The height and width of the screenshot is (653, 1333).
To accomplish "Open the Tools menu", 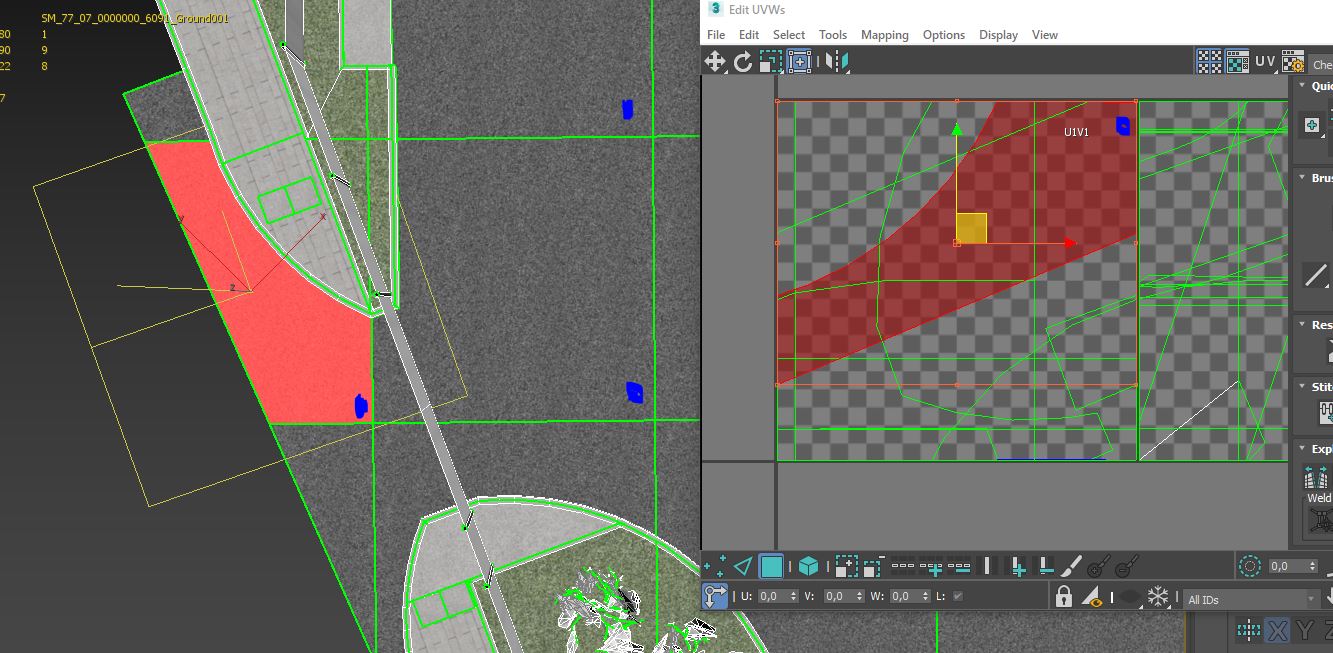I will pos(832,35).
